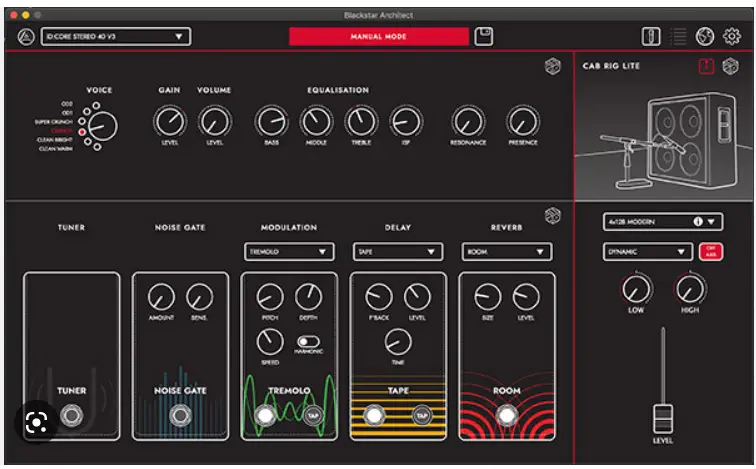Screen dimensions: 756x469
Task: Click the Cab Rig High EQ knob
Action: pos(690,289)
